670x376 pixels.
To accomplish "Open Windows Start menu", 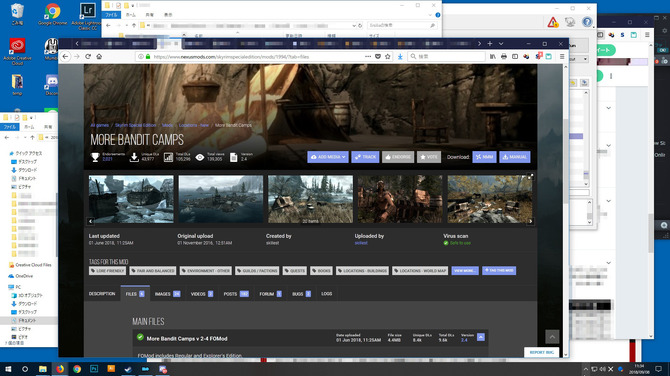I will pyautogui.click(x=8, y=369).
